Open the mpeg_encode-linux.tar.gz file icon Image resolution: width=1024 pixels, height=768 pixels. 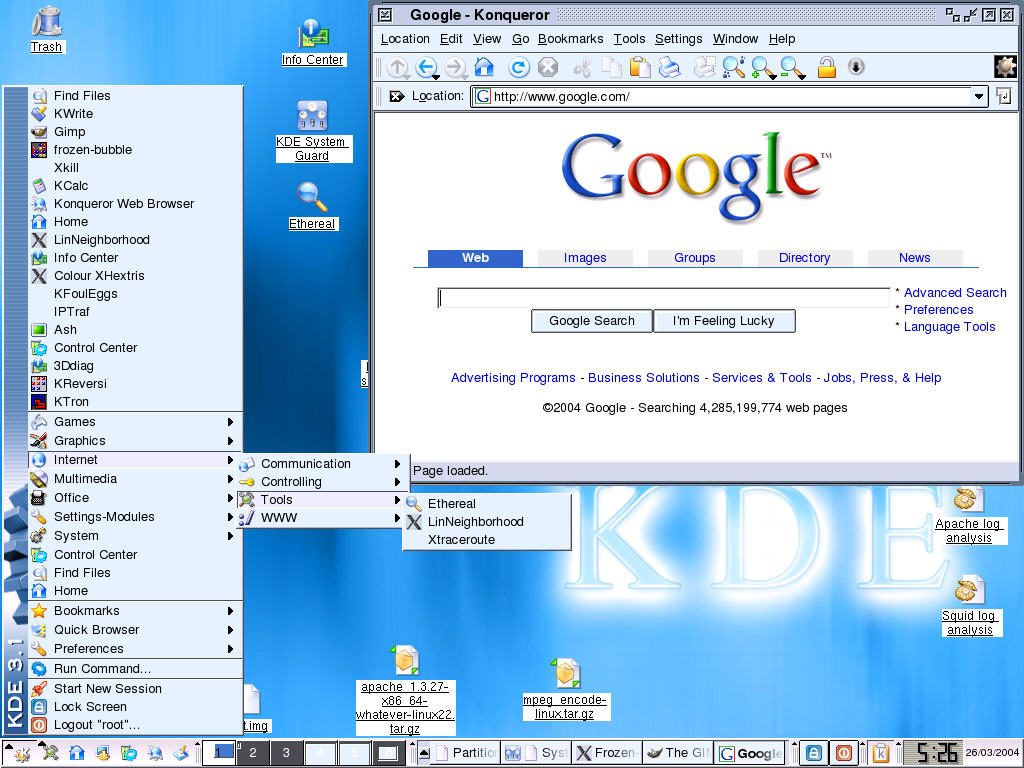tap(566, 689)
